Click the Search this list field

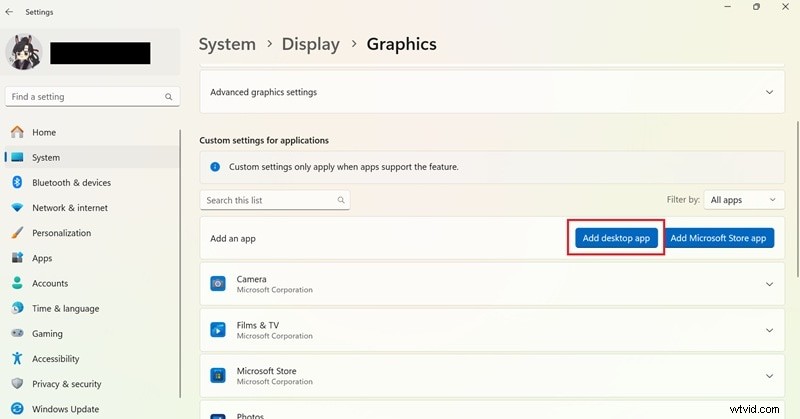pyautogui.click(x=268, y=200)
